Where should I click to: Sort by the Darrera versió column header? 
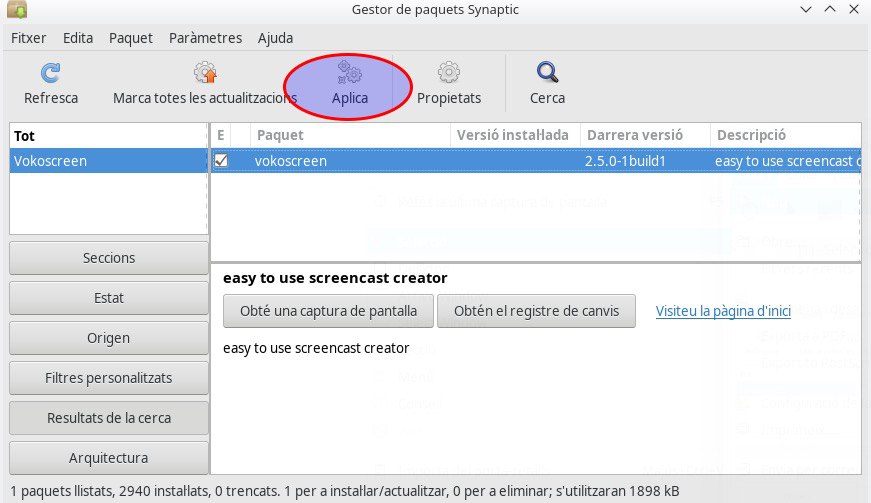(x=645, y=135)
